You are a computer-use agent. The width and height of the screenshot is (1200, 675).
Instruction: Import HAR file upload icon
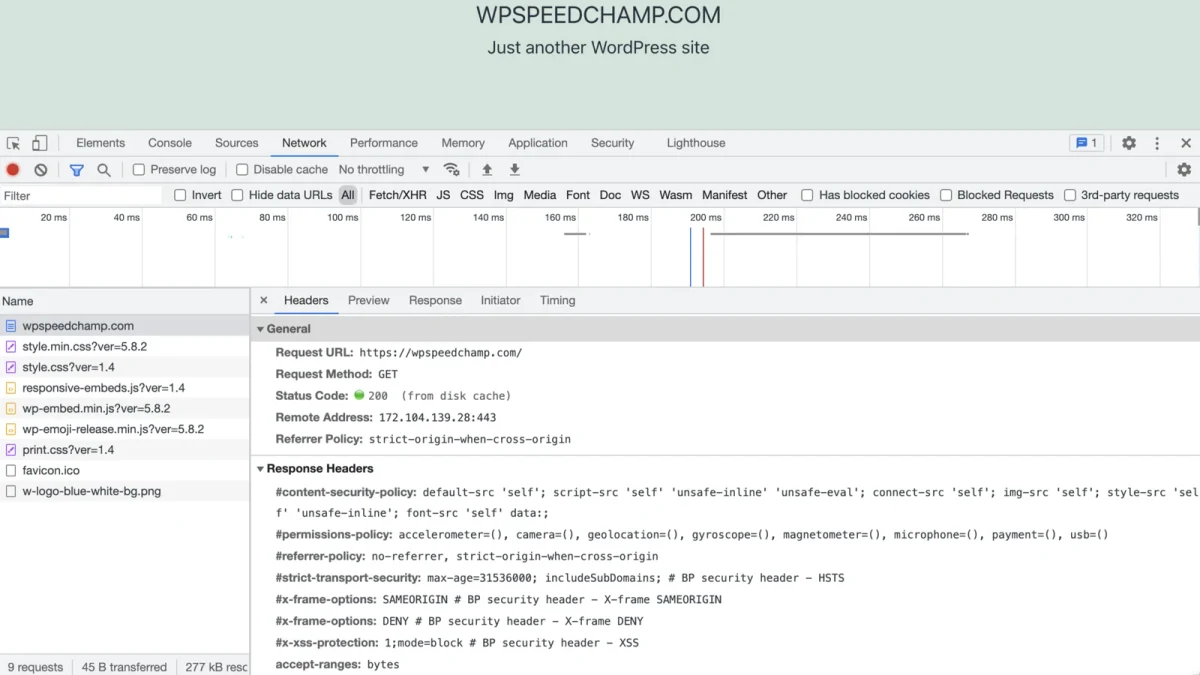pos(487,170)
